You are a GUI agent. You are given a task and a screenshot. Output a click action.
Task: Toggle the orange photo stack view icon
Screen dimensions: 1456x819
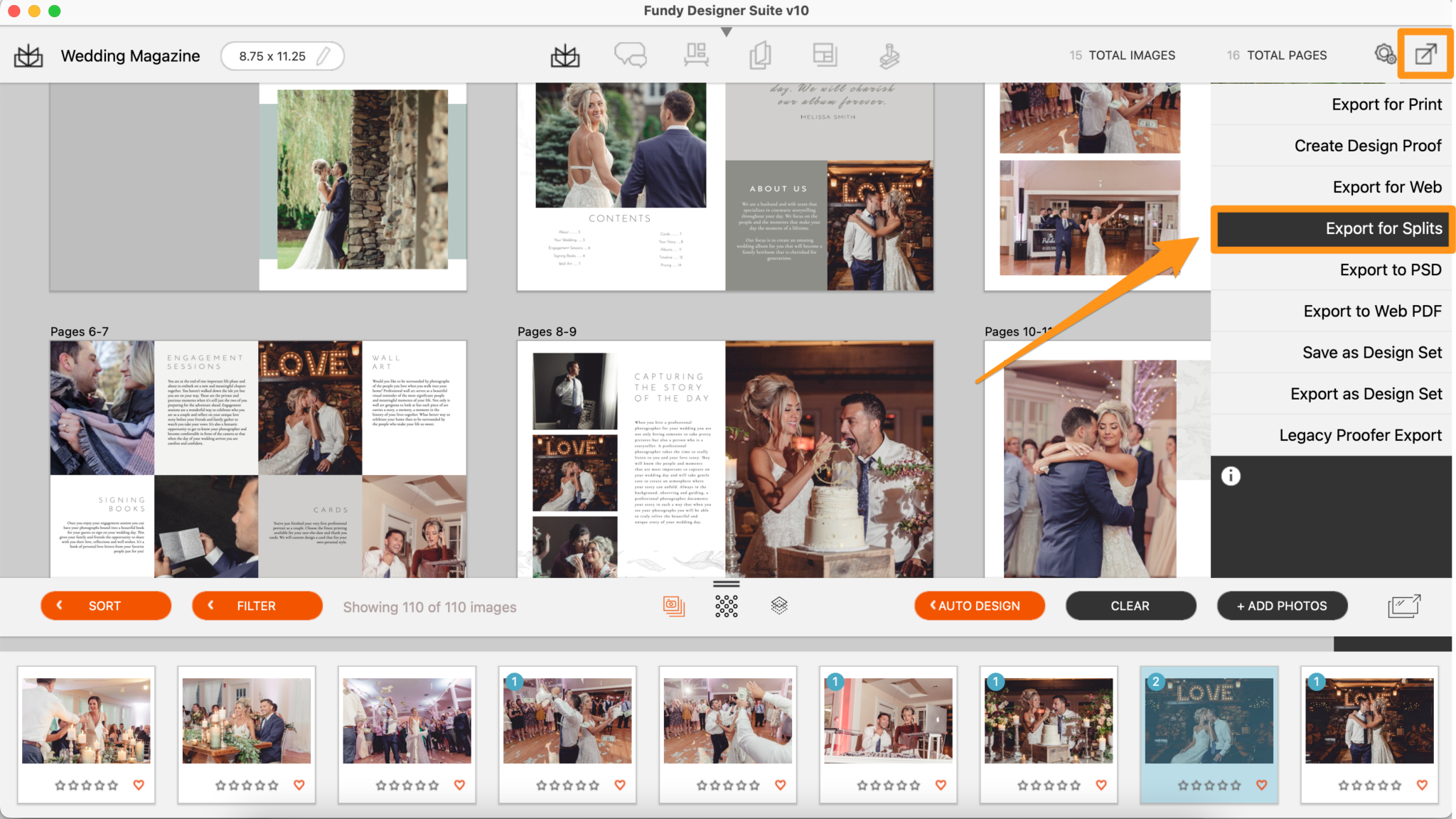pyautogui.click(x=673, y=606)
